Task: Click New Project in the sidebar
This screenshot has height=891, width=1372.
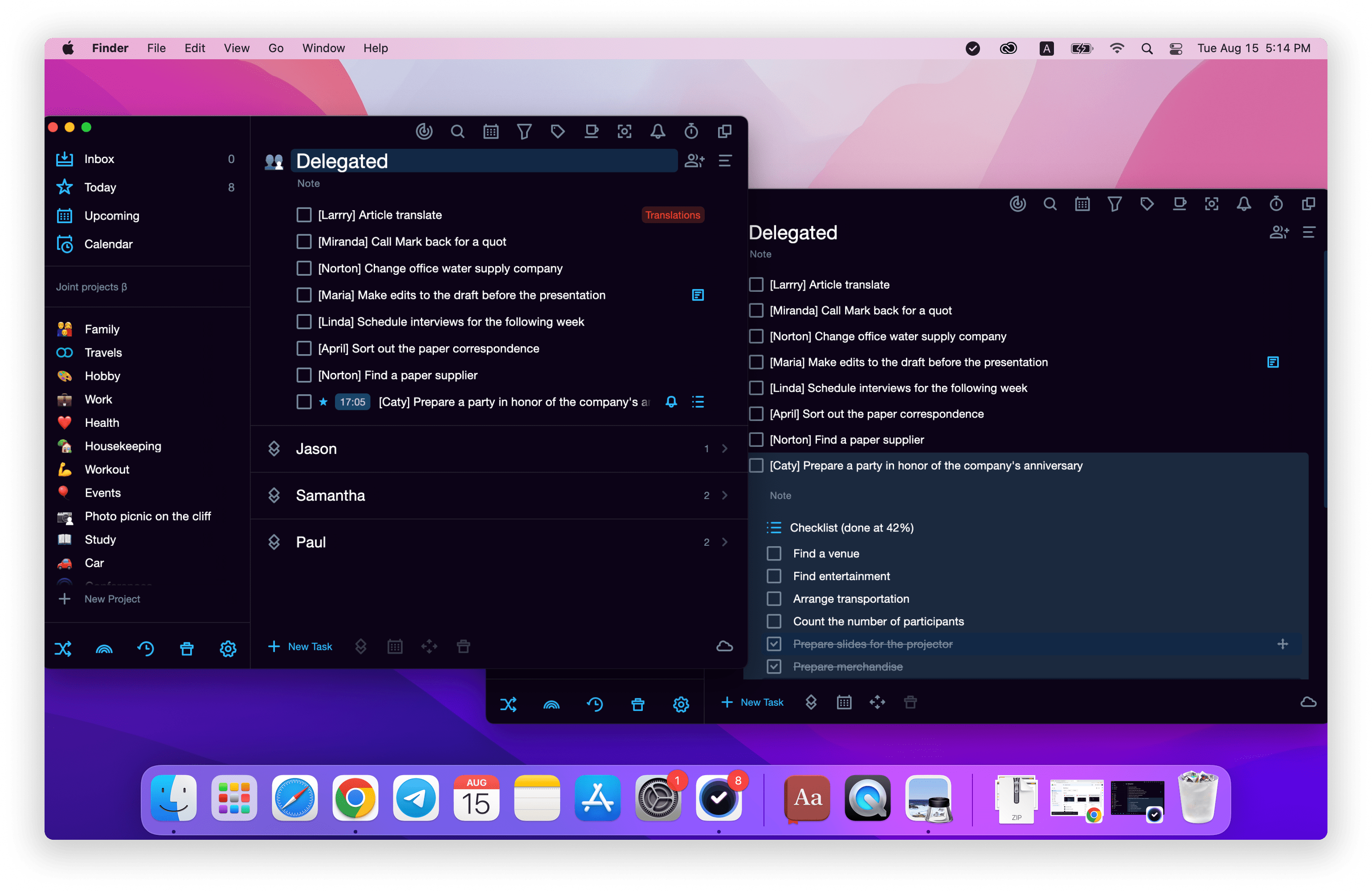Action: point(100,599)
